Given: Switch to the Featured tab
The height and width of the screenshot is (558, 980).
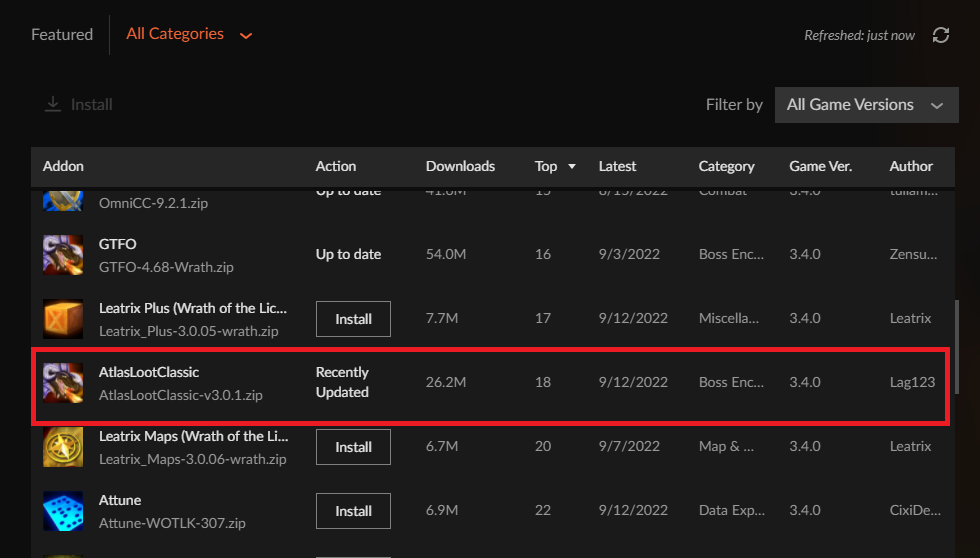Looking at the screenshot, I should (62, 34).
